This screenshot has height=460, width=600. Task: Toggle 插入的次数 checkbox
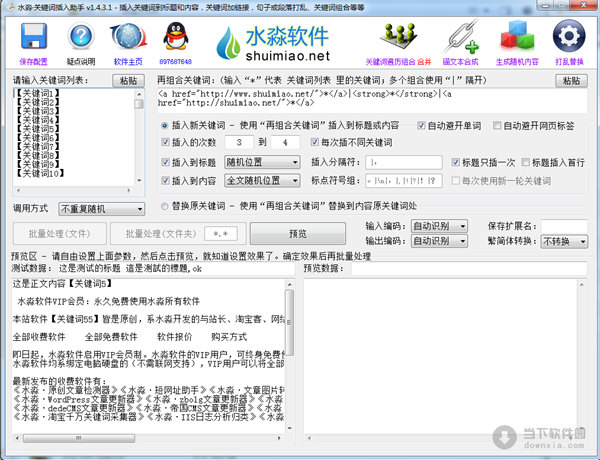click(165, 142)
